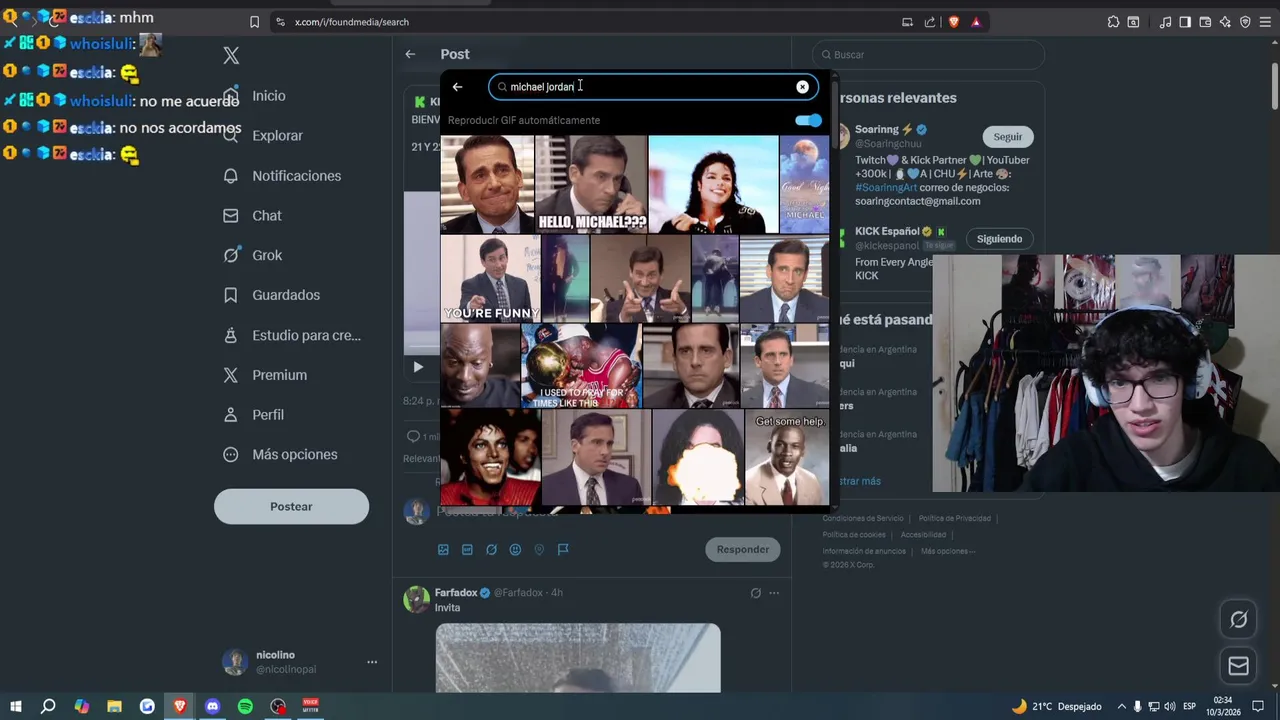Click the location pin in reply toolbar
This screenshot has width=1280, height=720.
(539, 549)
